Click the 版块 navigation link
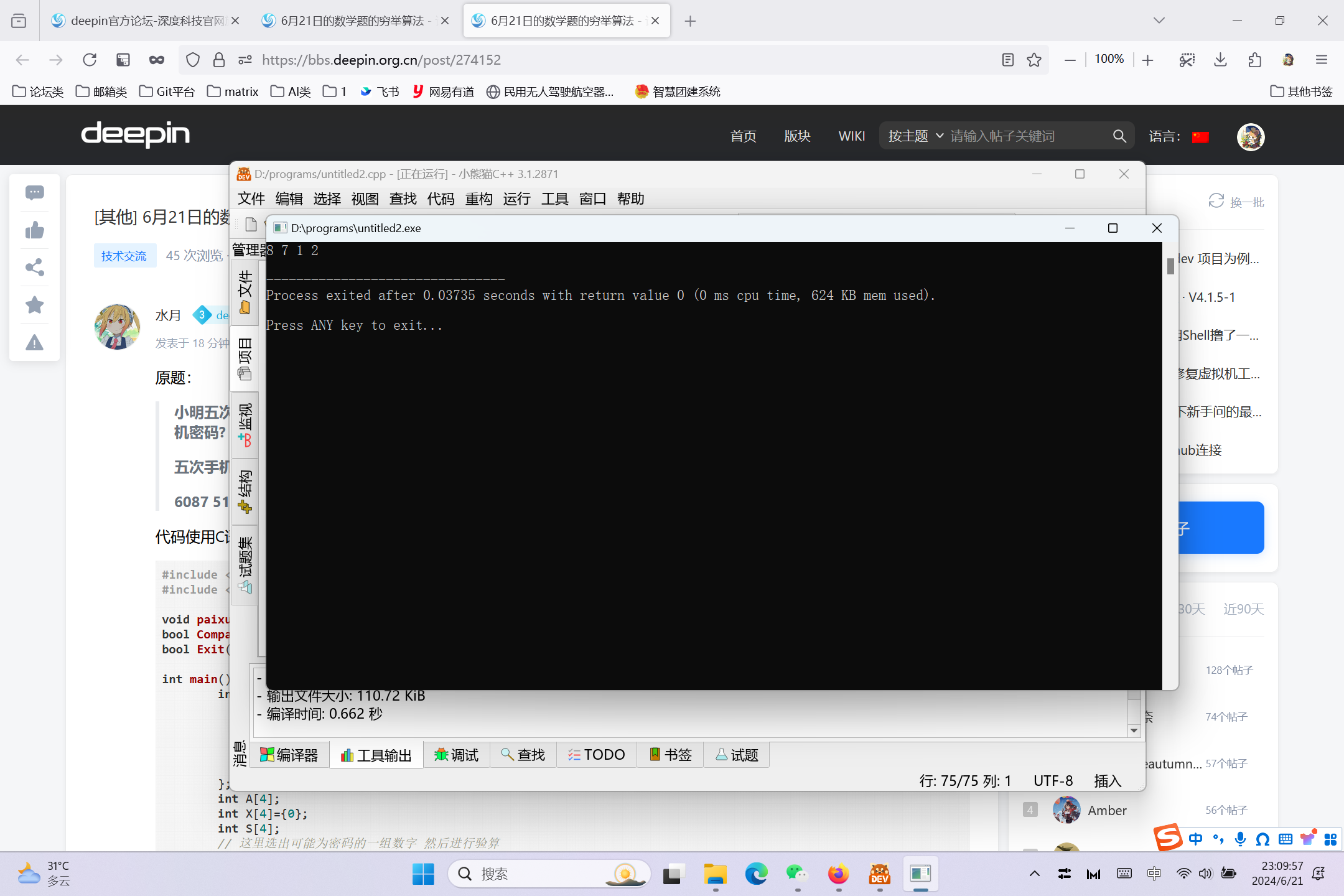Screen dimensions: 1344x896 (x=797, y=136)
